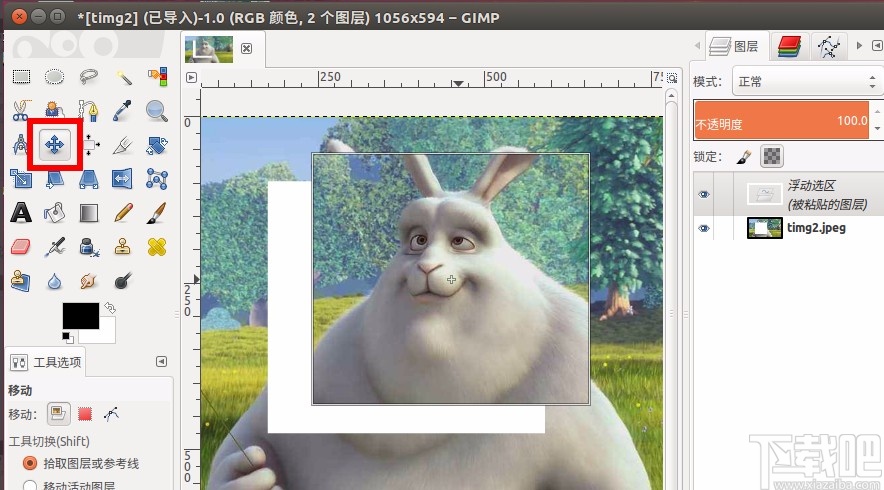Toggle lock pixels brush icon
This screenshot has width=884, height=490.
744,157
